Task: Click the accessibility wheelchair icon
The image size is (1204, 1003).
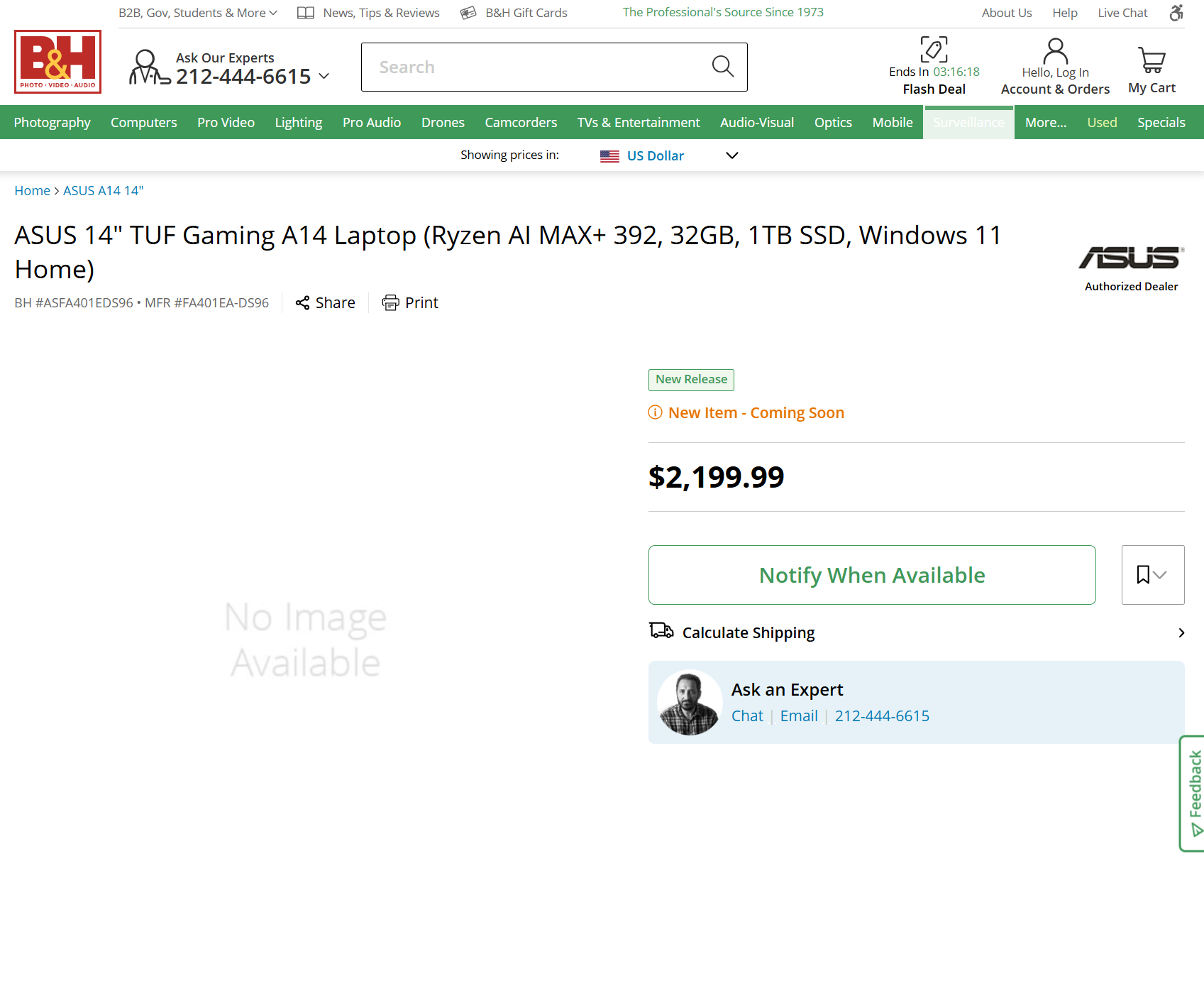Action: 1176,13
